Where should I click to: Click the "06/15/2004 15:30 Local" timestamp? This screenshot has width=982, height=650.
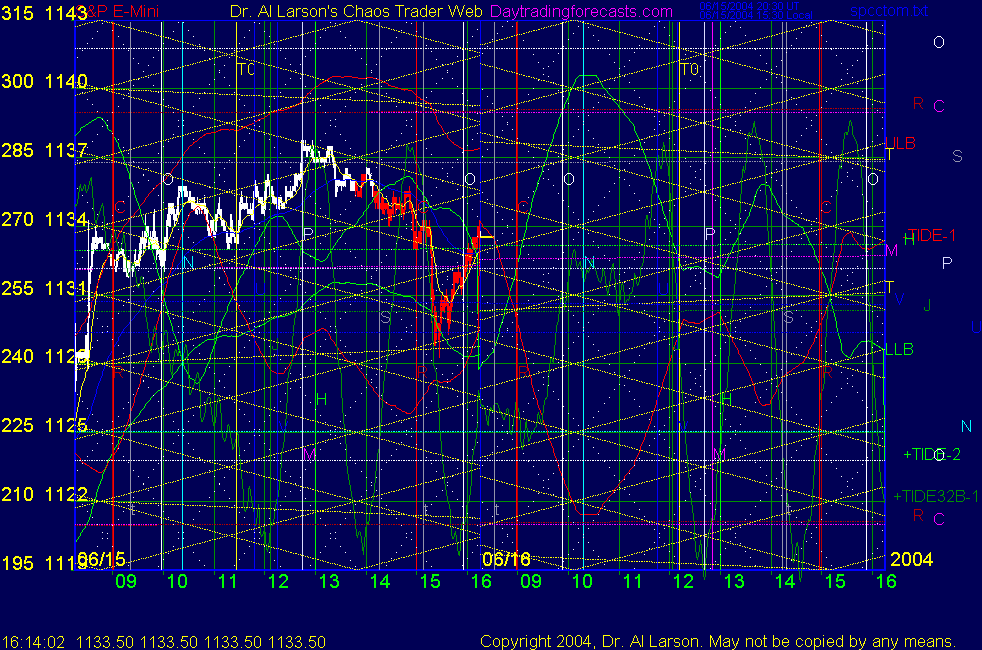click(x=756, y=15)
